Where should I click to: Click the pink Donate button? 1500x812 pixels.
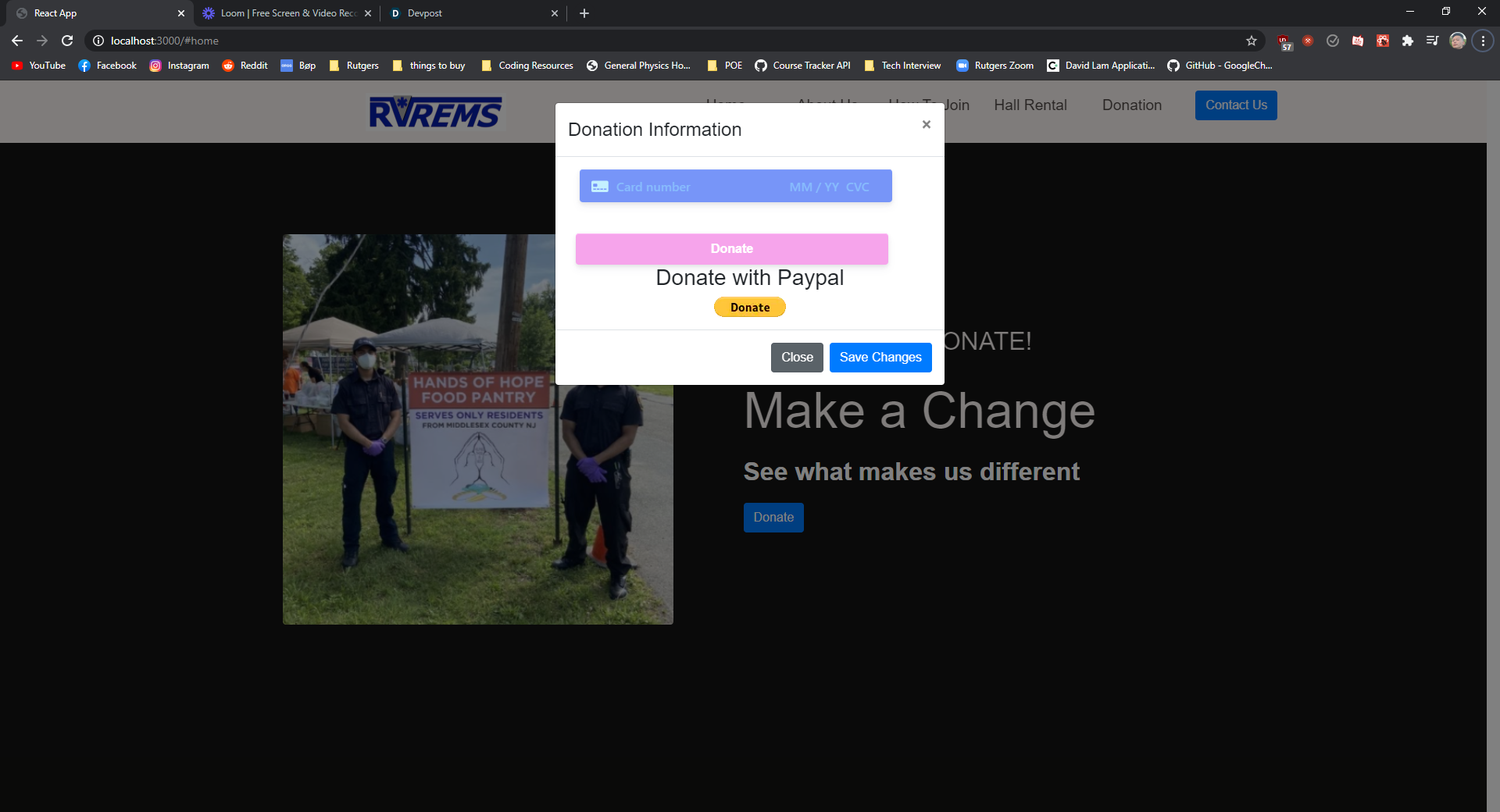tap(732, 249)
